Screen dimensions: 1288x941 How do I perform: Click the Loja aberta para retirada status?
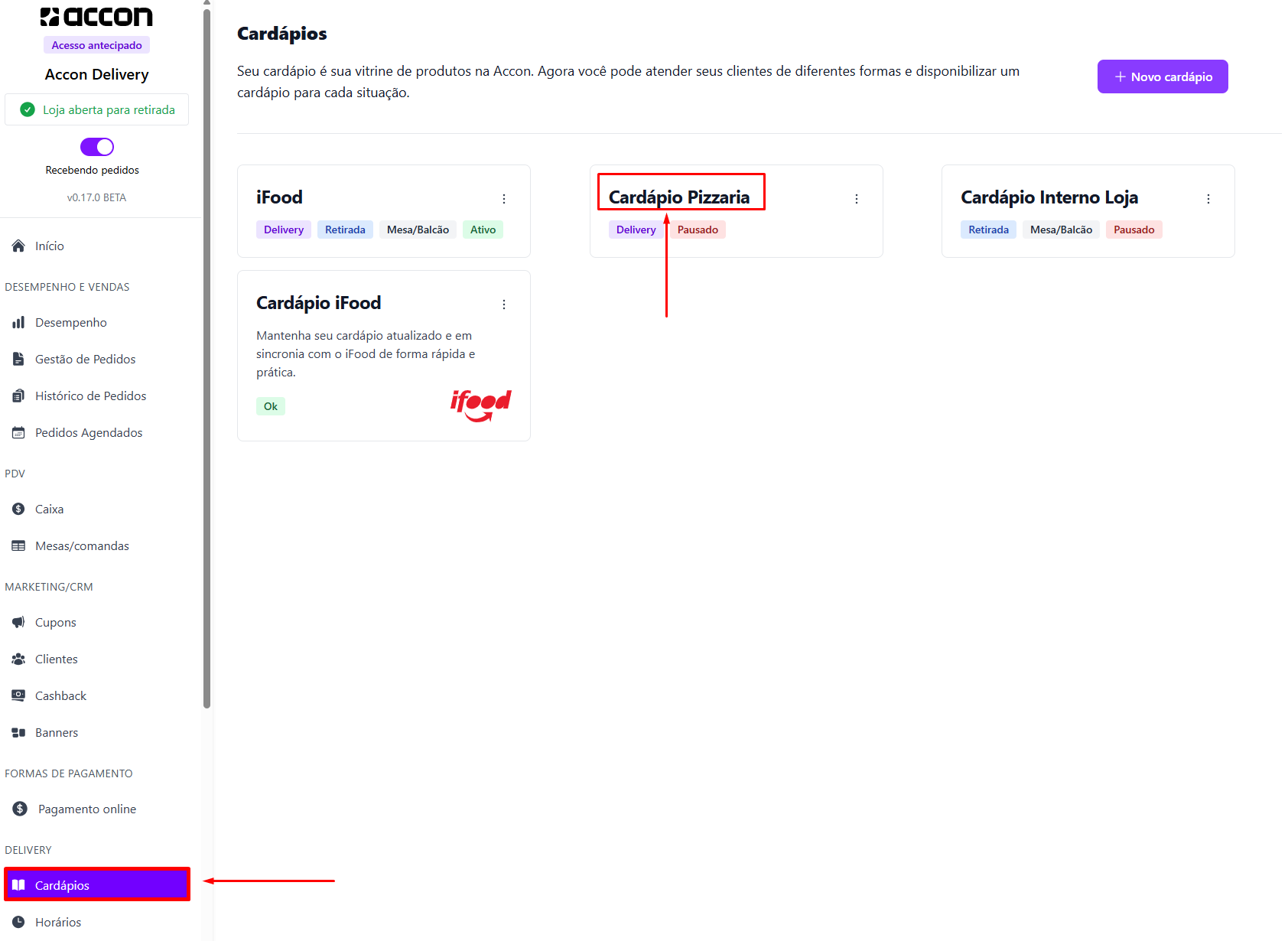[97, 109]
